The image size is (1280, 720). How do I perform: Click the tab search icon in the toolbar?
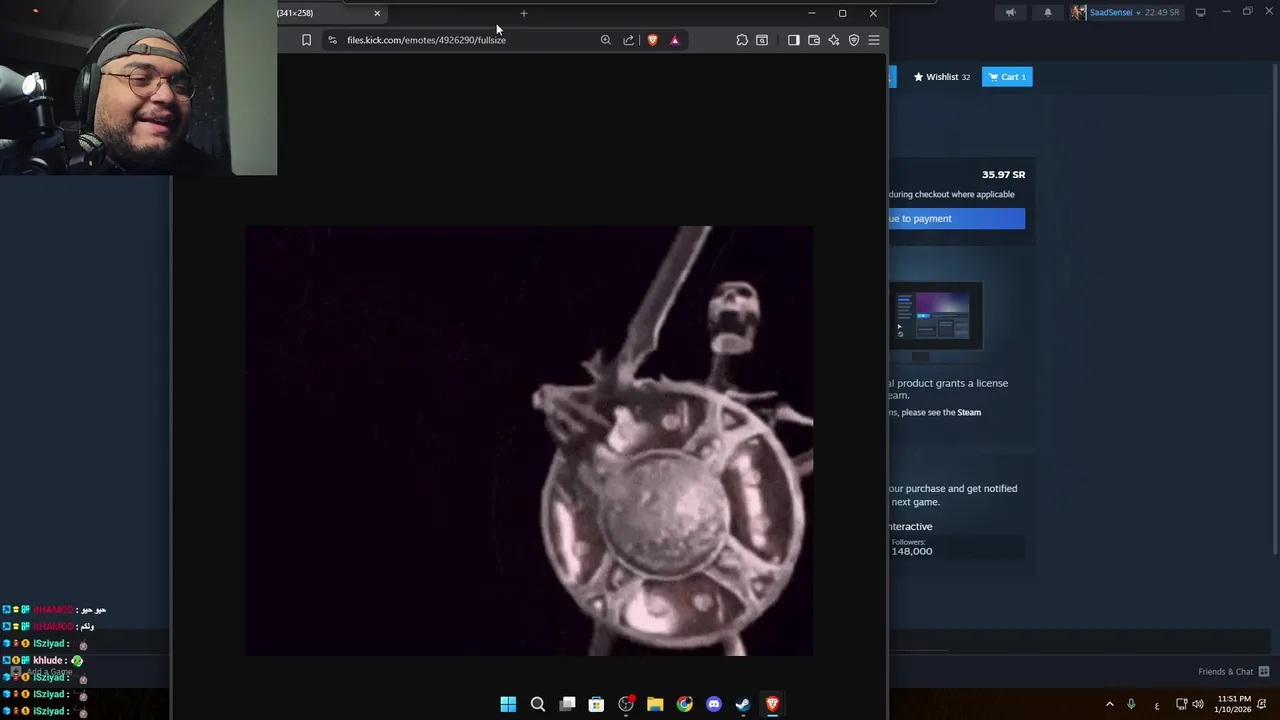click(x=762, y=40)
